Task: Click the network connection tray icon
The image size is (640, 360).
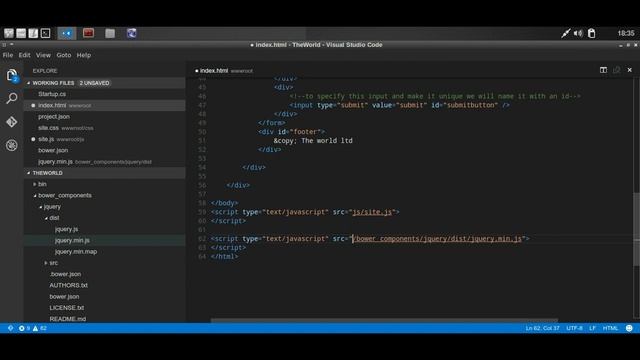Action: [x=565, y=33]
